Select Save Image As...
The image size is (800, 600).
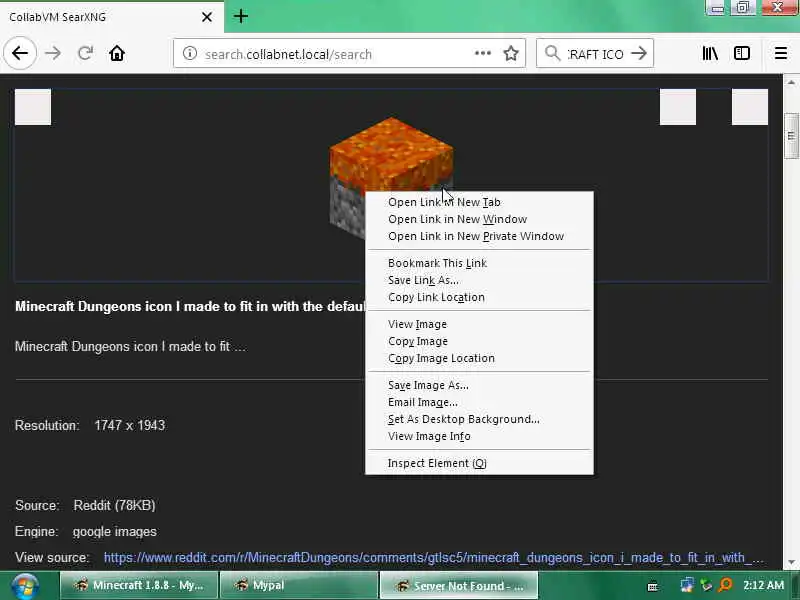pyautogui.click(x=479, y=385)
